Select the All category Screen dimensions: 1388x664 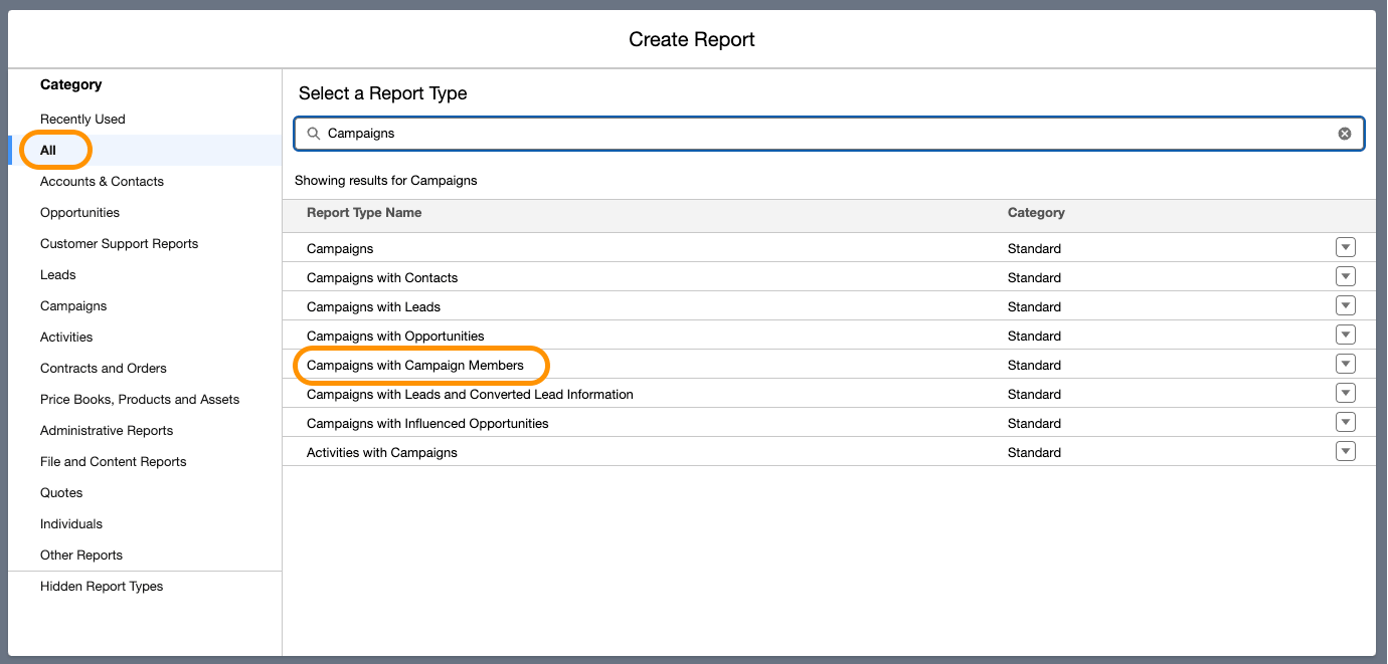(48, 149)
